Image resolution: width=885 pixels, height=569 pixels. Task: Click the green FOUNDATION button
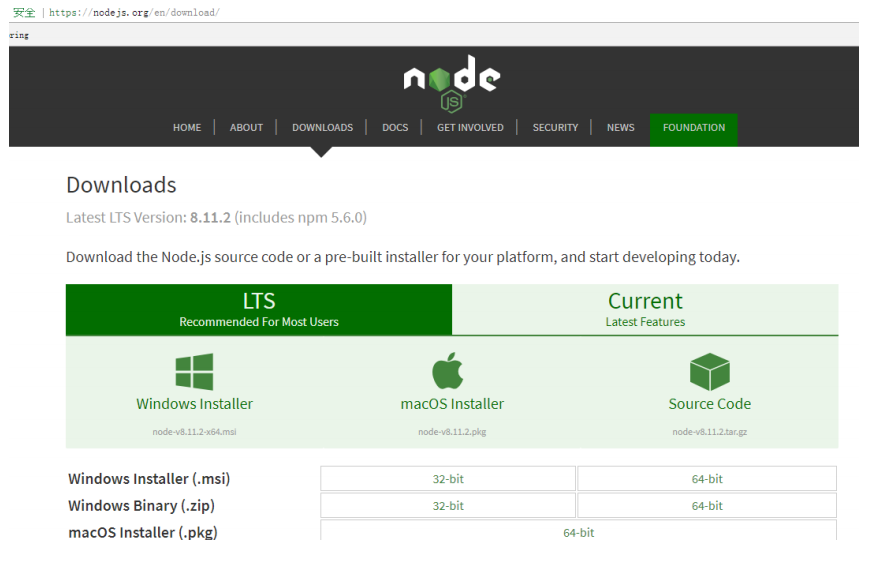pos(694,130)
